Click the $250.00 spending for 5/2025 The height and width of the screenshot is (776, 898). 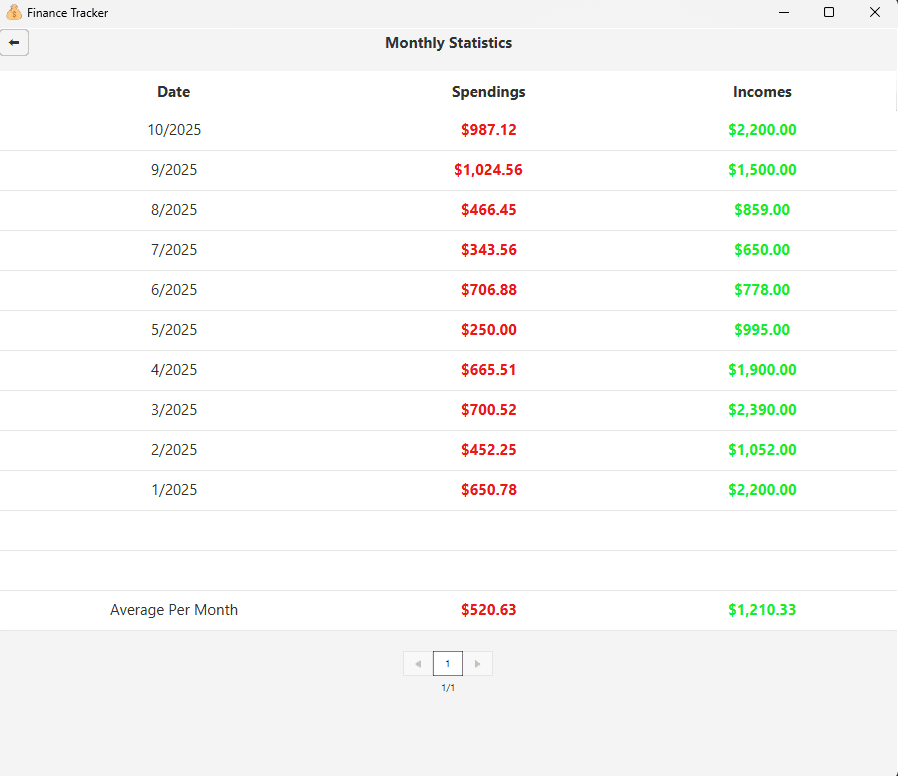tap(488, 330)
